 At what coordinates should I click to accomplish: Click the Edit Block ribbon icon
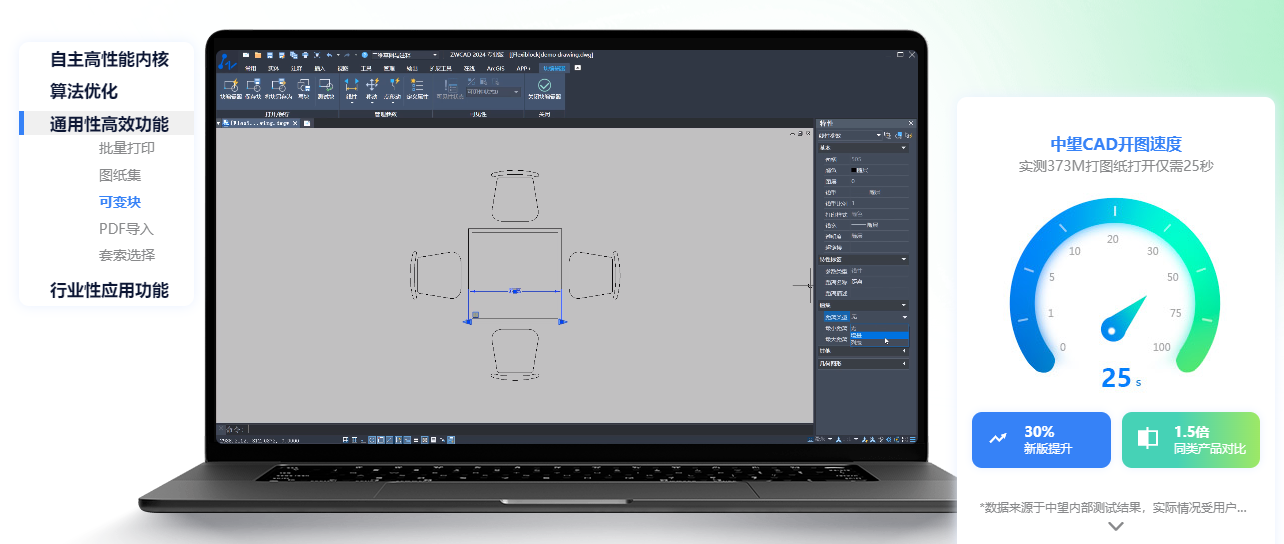tap(230, 89)
